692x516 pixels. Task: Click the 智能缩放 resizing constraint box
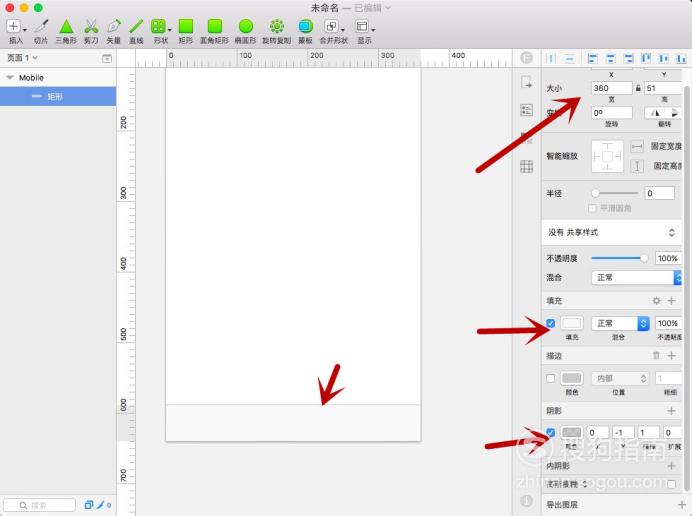pos(607,157)
